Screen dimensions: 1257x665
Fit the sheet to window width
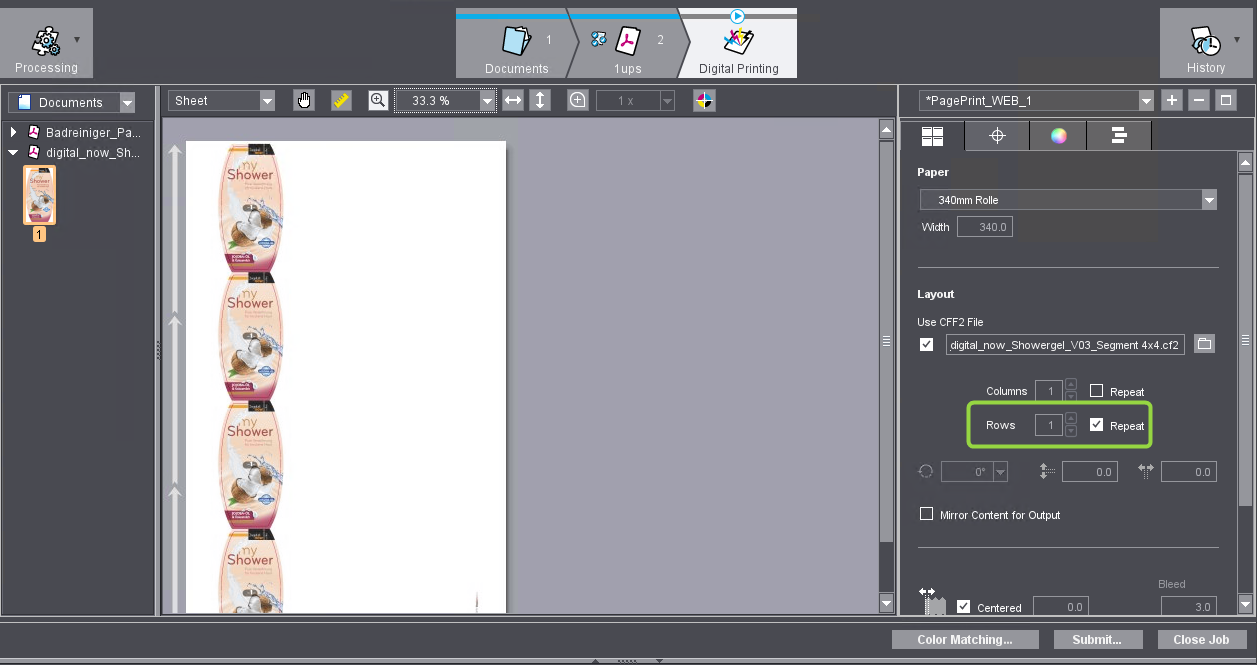513,100
